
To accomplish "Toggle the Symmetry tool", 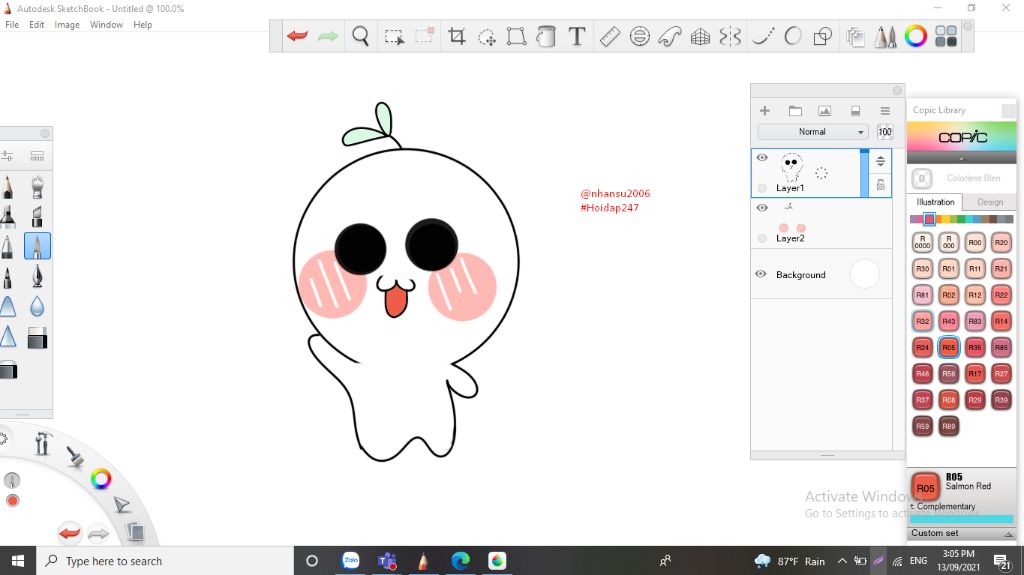I will point(730,36).
